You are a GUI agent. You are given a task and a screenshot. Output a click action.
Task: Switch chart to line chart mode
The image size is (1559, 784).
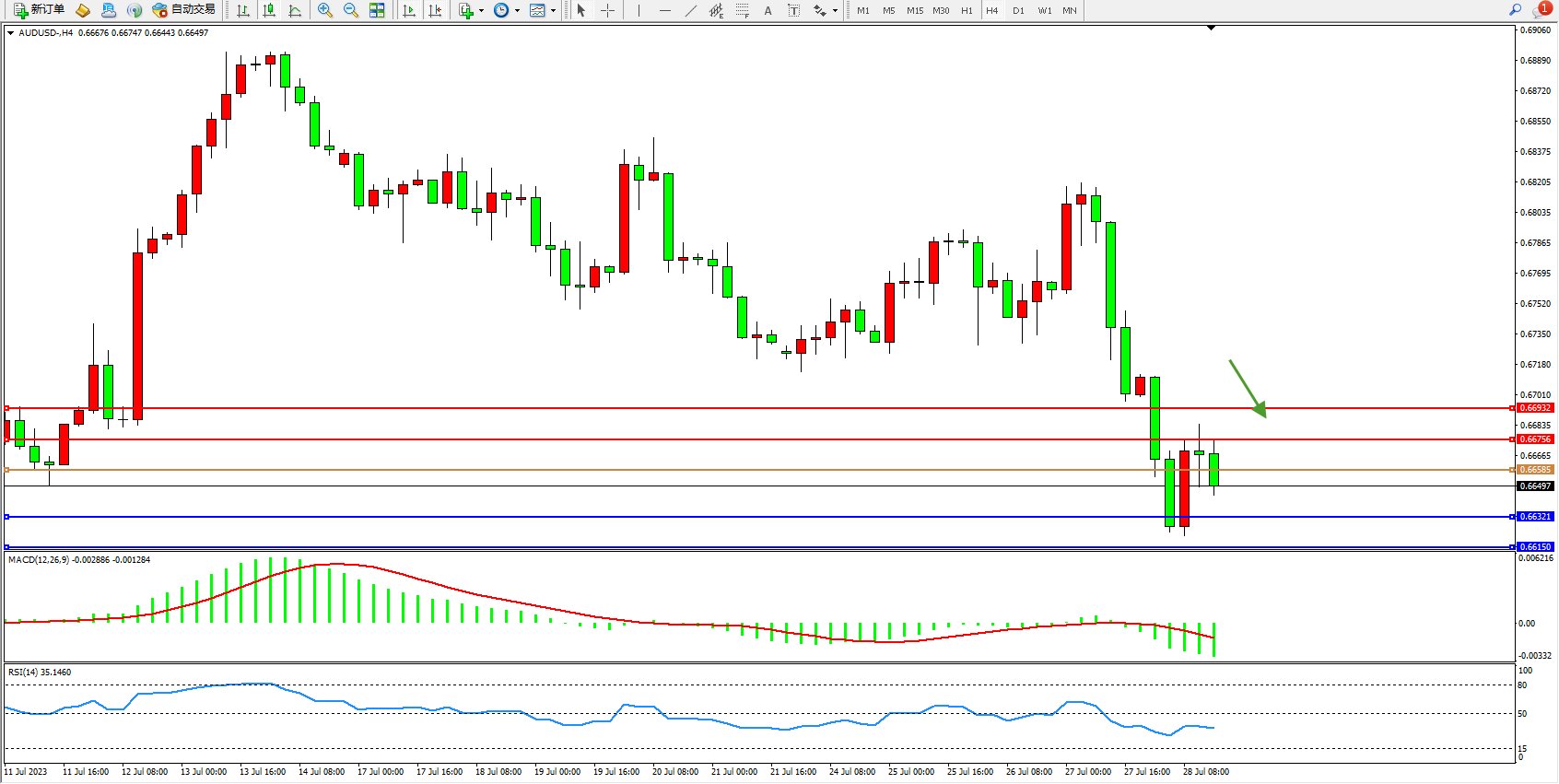click(295, 10)
